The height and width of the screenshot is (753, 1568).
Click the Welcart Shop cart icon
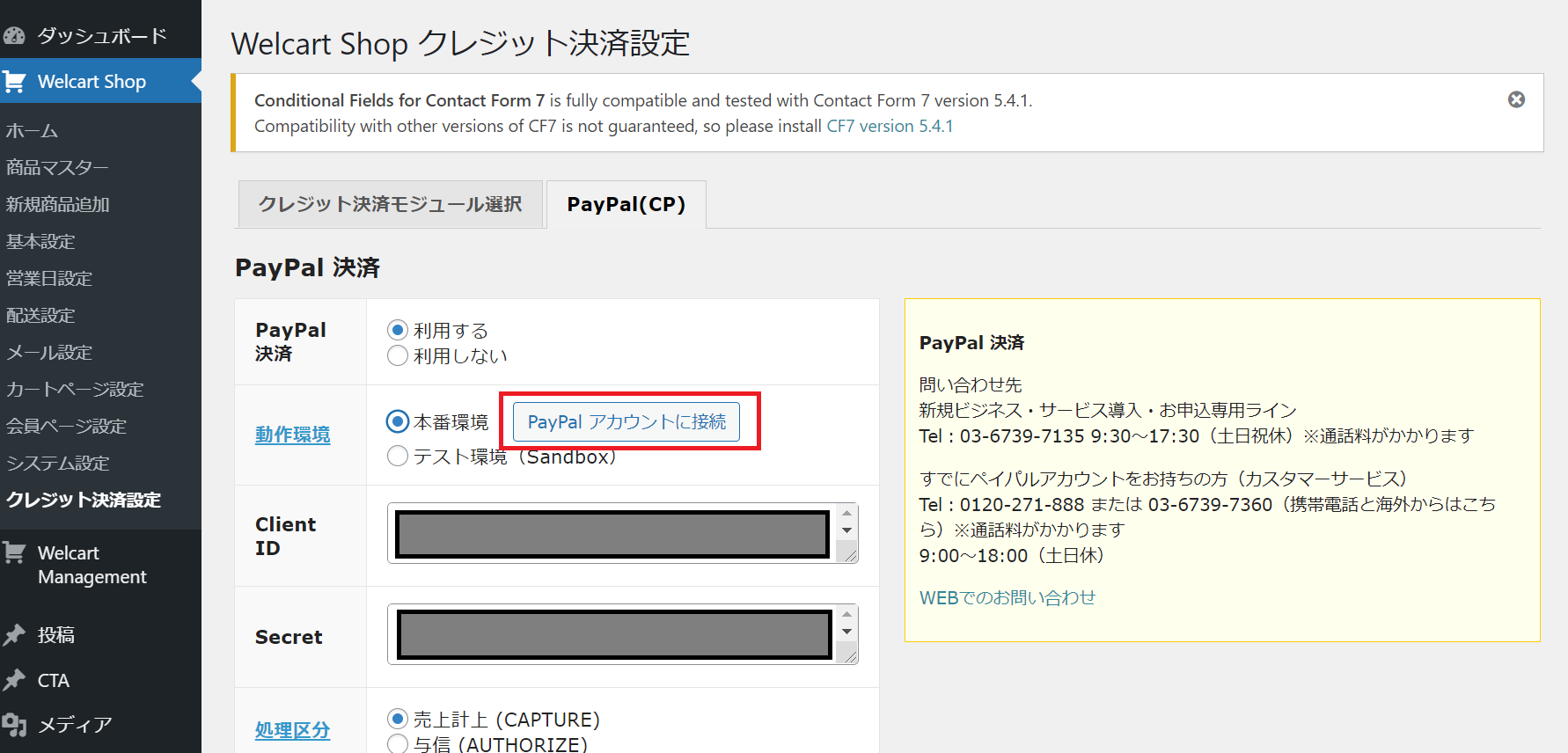click(14, 82)
